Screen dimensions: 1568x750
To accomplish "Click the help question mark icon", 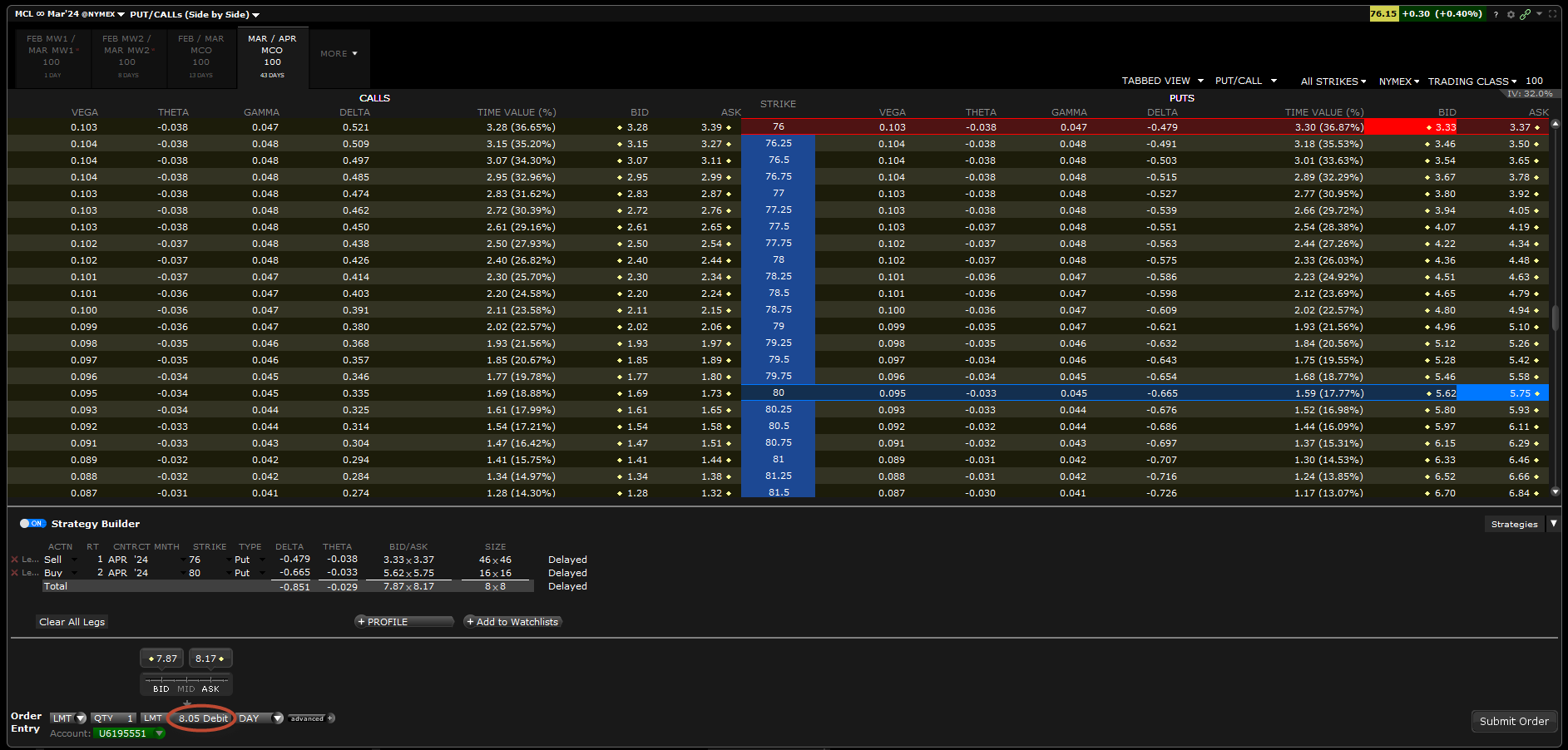I will tap(1496, 14).
